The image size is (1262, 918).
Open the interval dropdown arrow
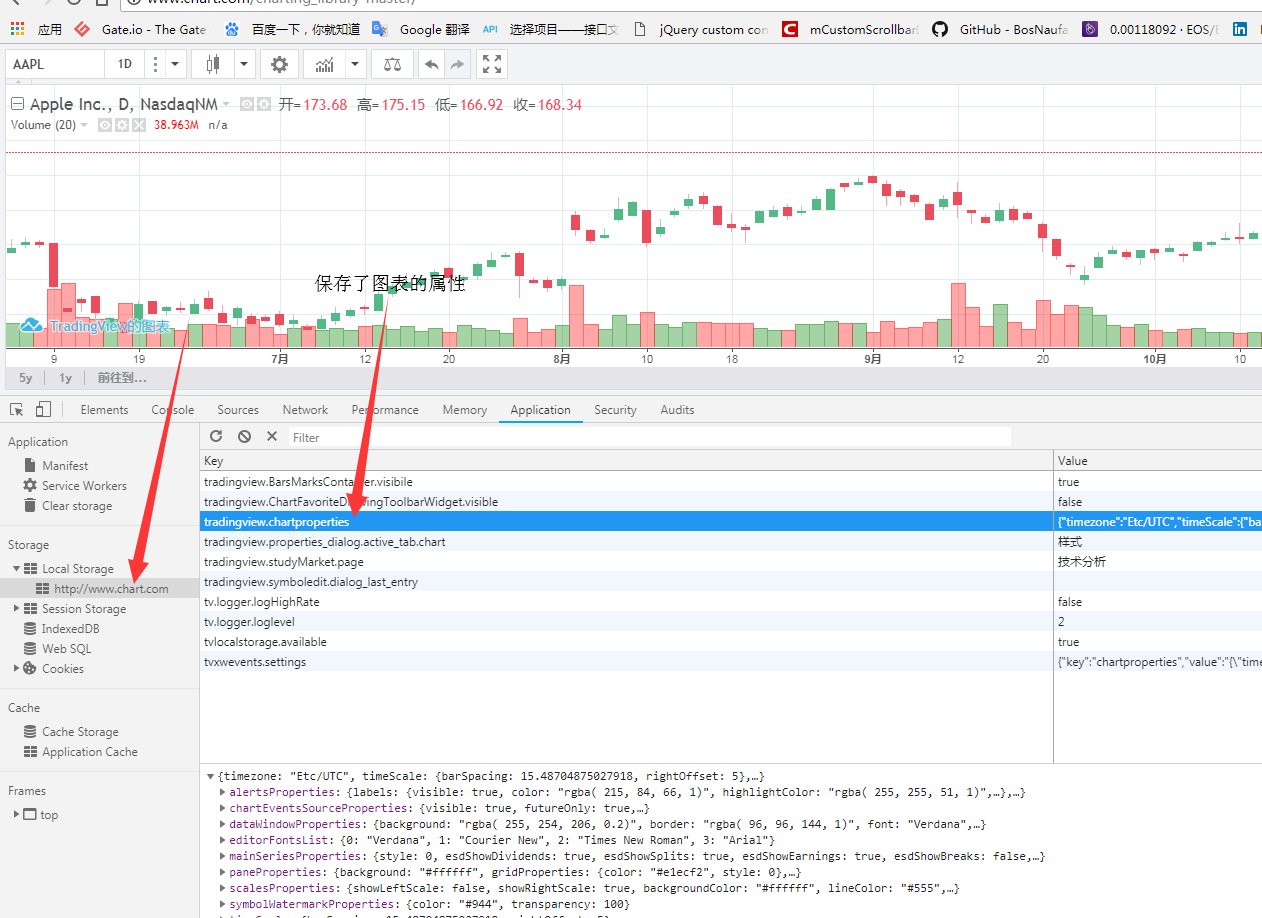click(x=176, y=64)
